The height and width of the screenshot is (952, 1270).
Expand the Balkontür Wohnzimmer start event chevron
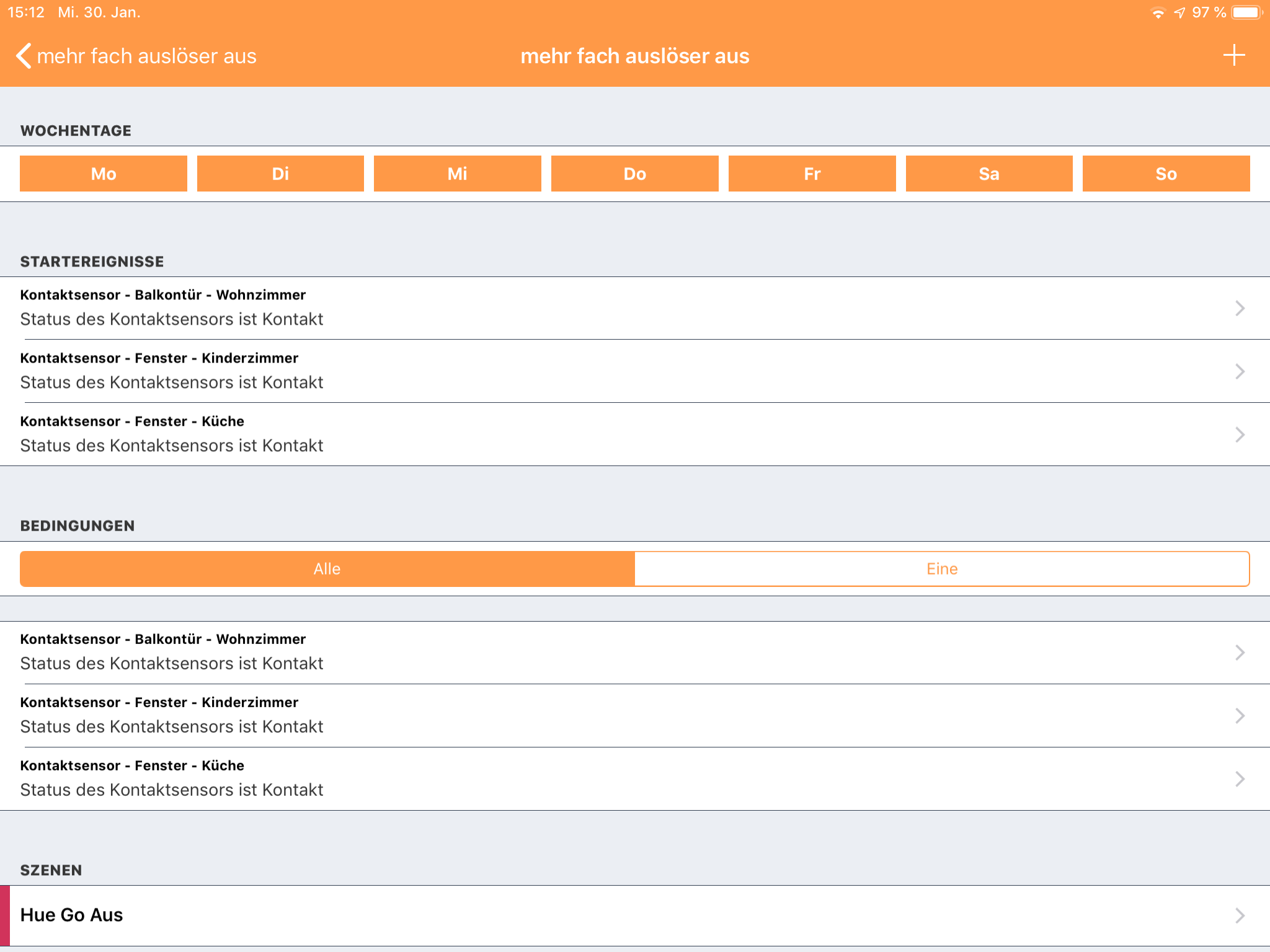tap(1239, 308)
